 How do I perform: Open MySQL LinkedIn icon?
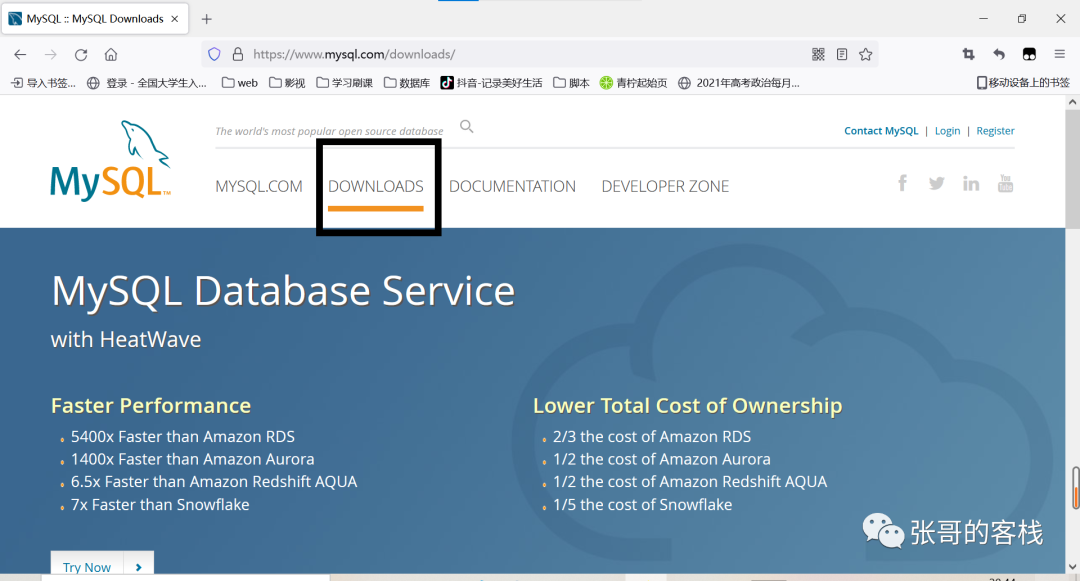click(x=970, y=183)
